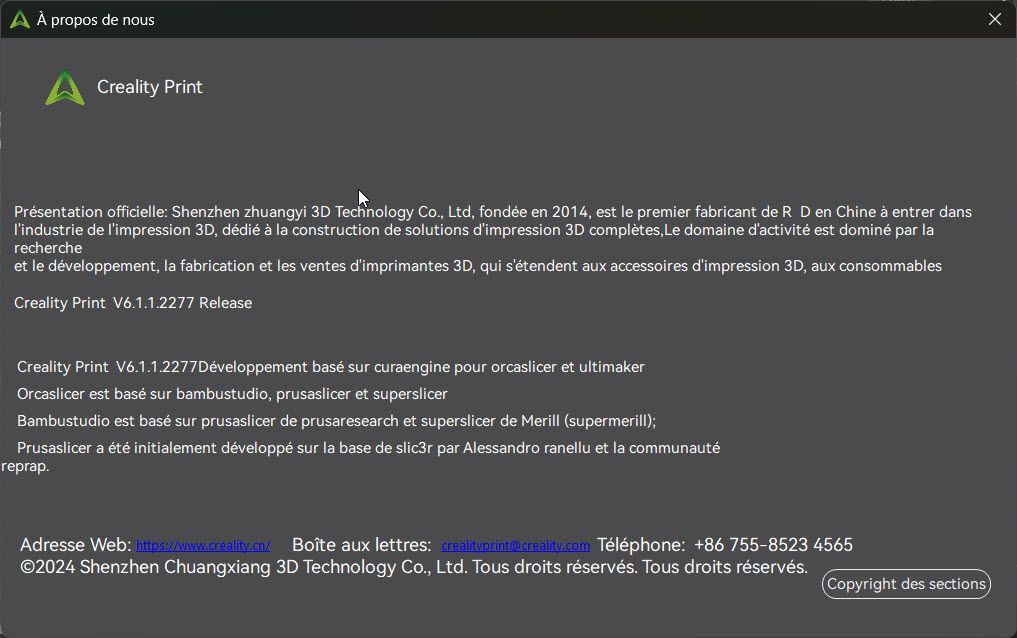Click the line starting 'Bambustudio est basé sur'
This screenshot has height=638, width=1017.
[337, 421]
